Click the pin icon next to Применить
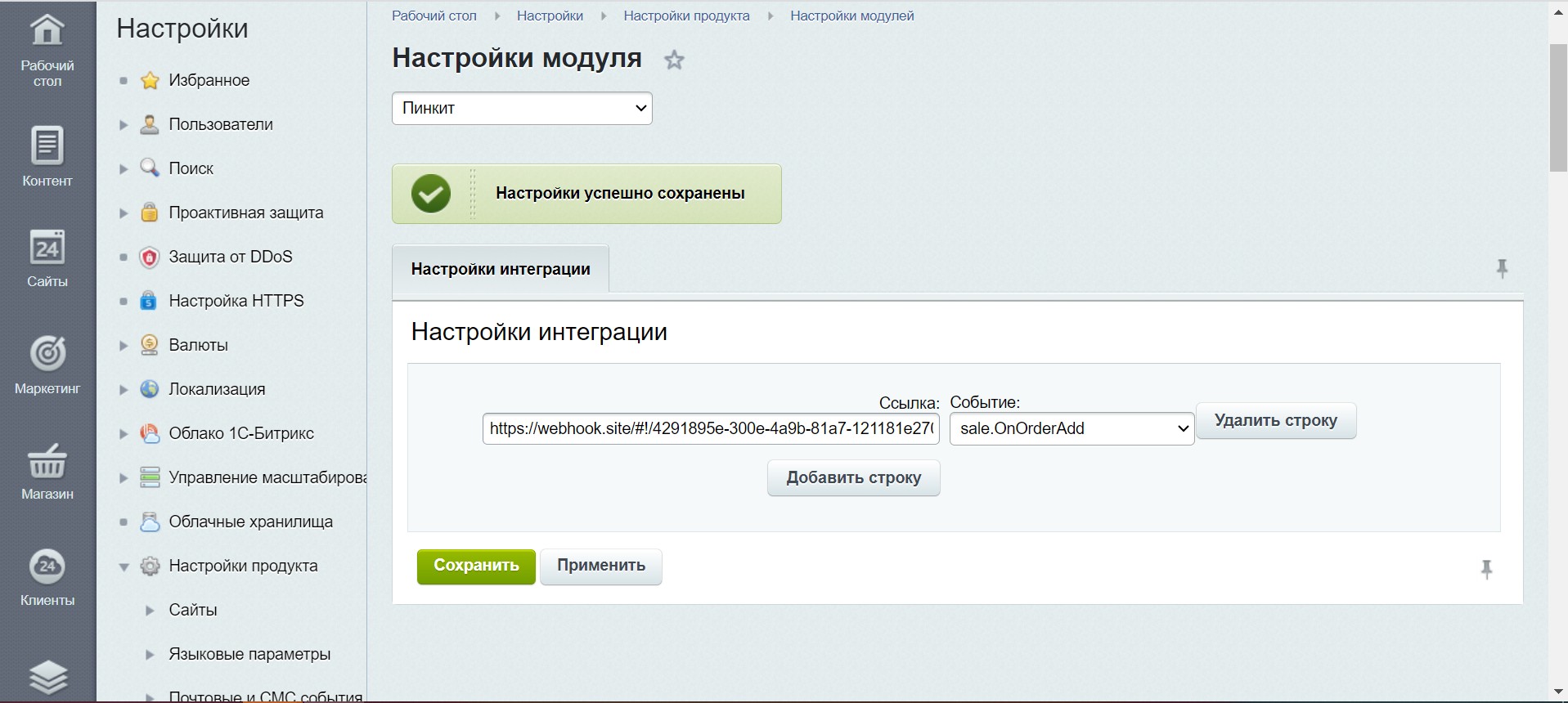The width and height of the screenshot is (1568, 703). [1486, 569]
